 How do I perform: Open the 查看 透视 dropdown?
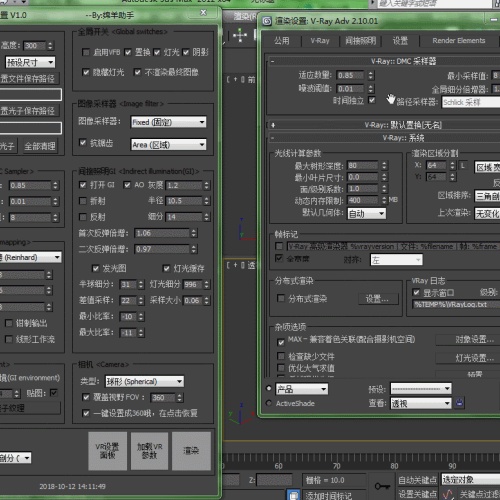pos(421,404)
